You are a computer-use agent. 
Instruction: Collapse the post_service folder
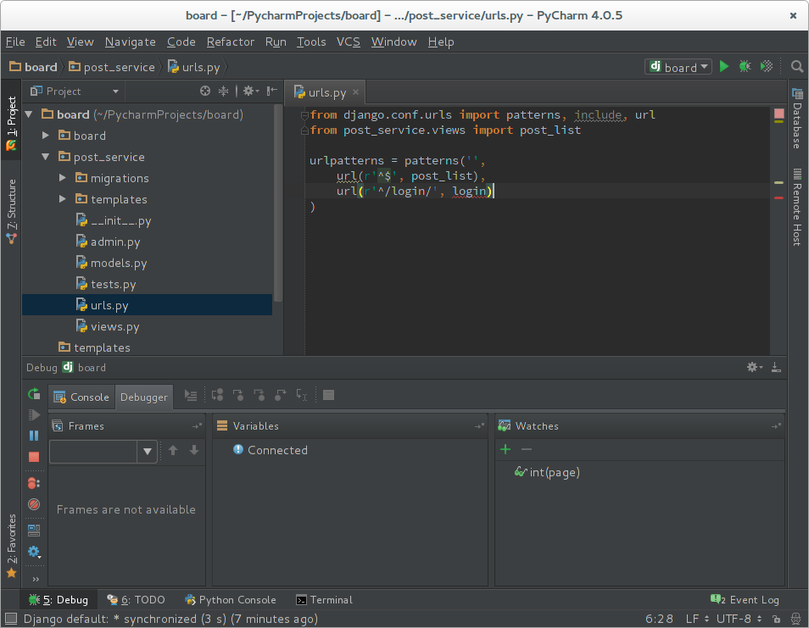[45, 156]
